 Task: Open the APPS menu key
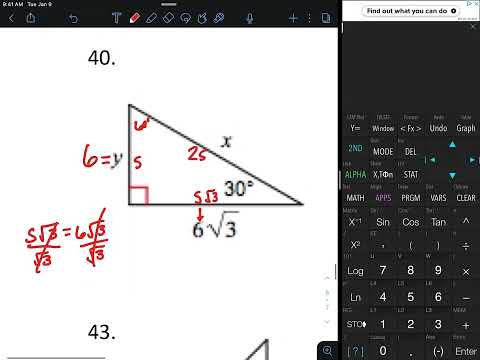click(x=383, y=198)
